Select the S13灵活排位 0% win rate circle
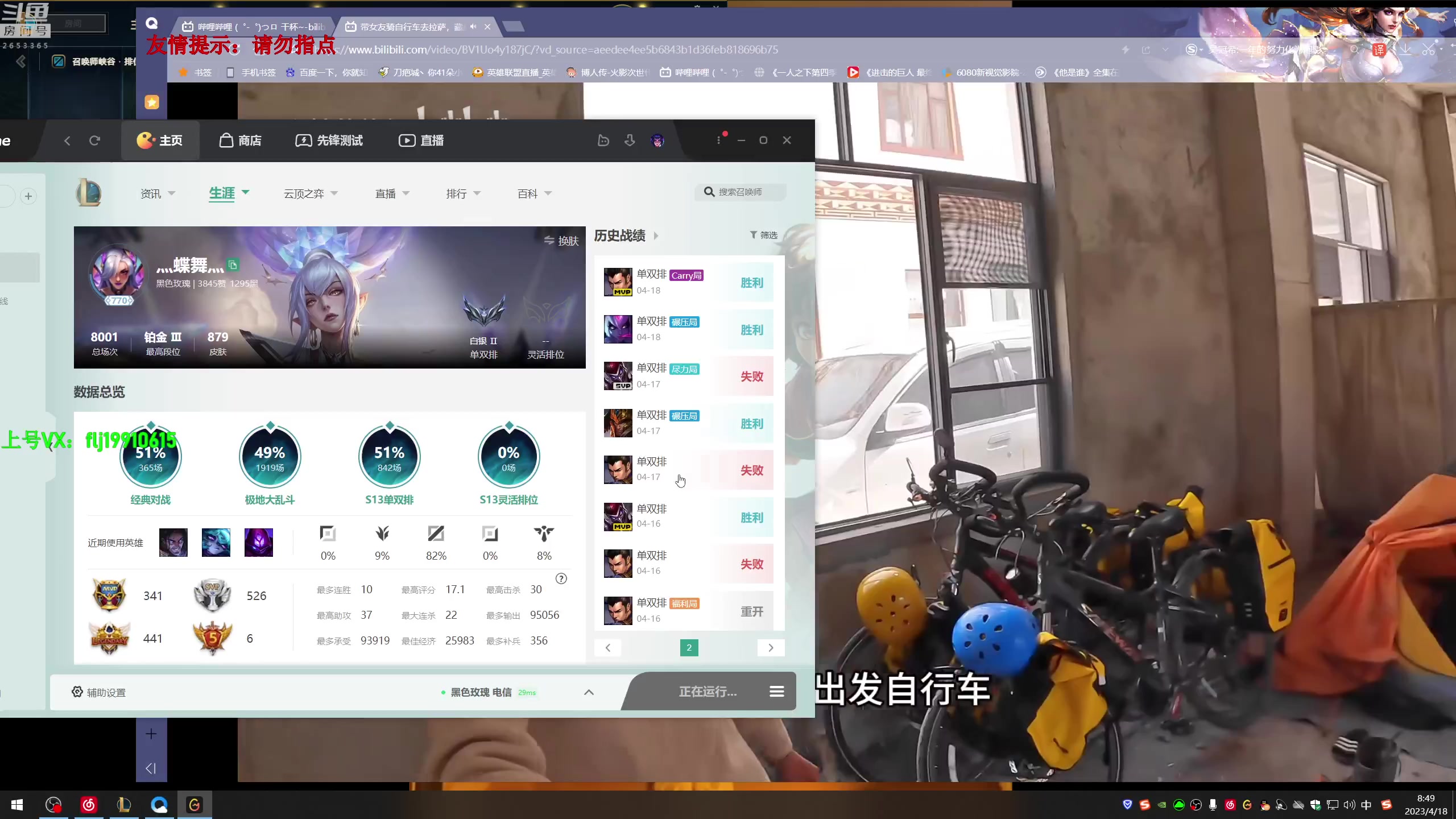The width and height of the screenshot is (1456, 819). pos(509,457)
